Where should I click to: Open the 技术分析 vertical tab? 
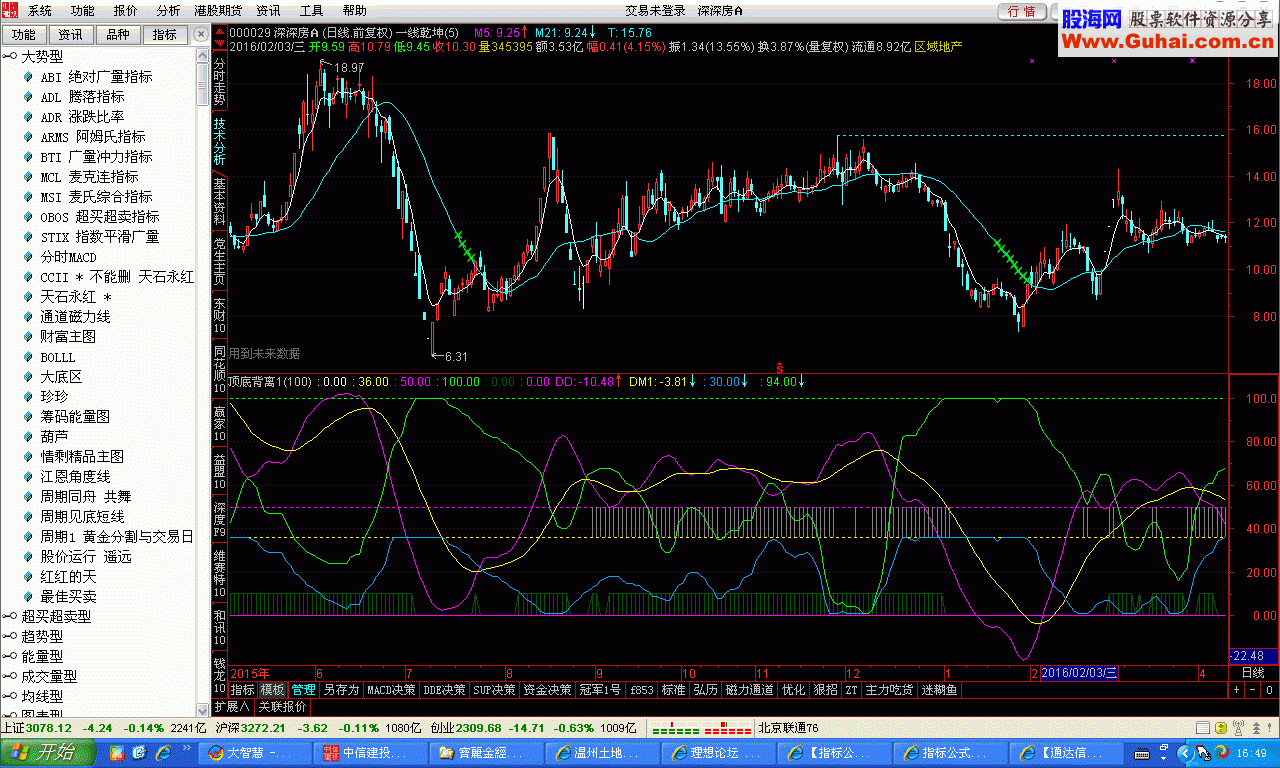pos(220,141)
